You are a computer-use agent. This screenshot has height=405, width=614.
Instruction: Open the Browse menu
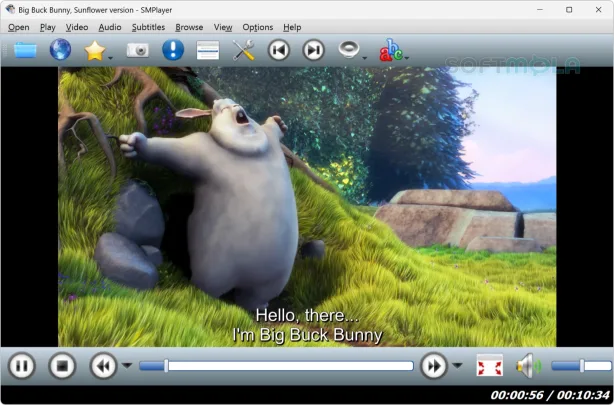point(189,27)
